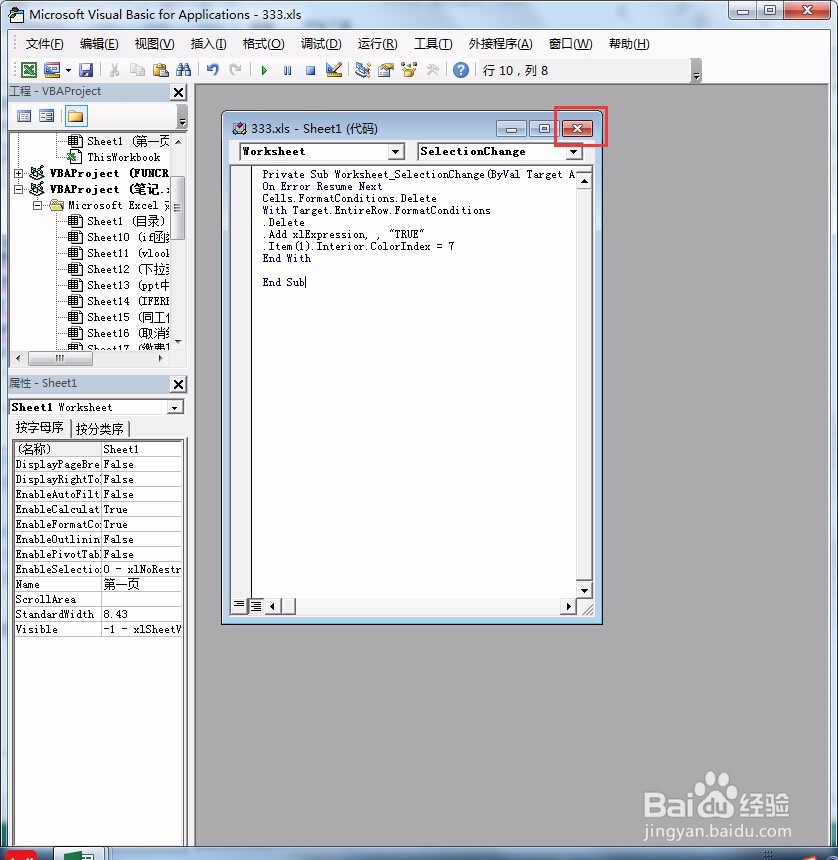Toggle Folders icon in Project panel
Viewport: 838px width, 860px height.
[x=76, y=116]
